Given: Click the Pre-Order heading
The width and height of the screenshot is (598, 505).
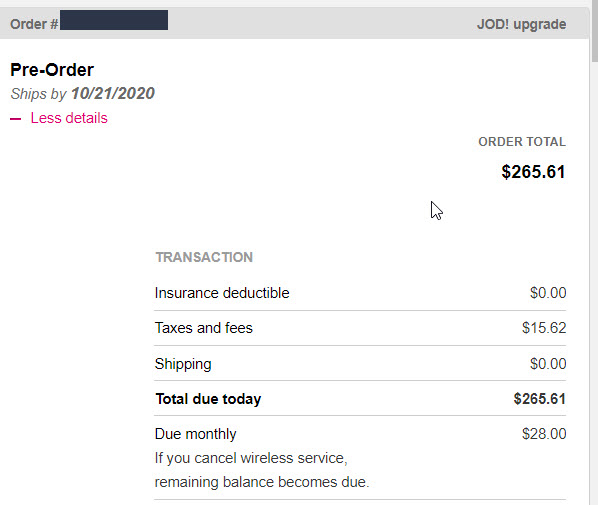Looking at the screenshot, I should [x=52, y=70].
